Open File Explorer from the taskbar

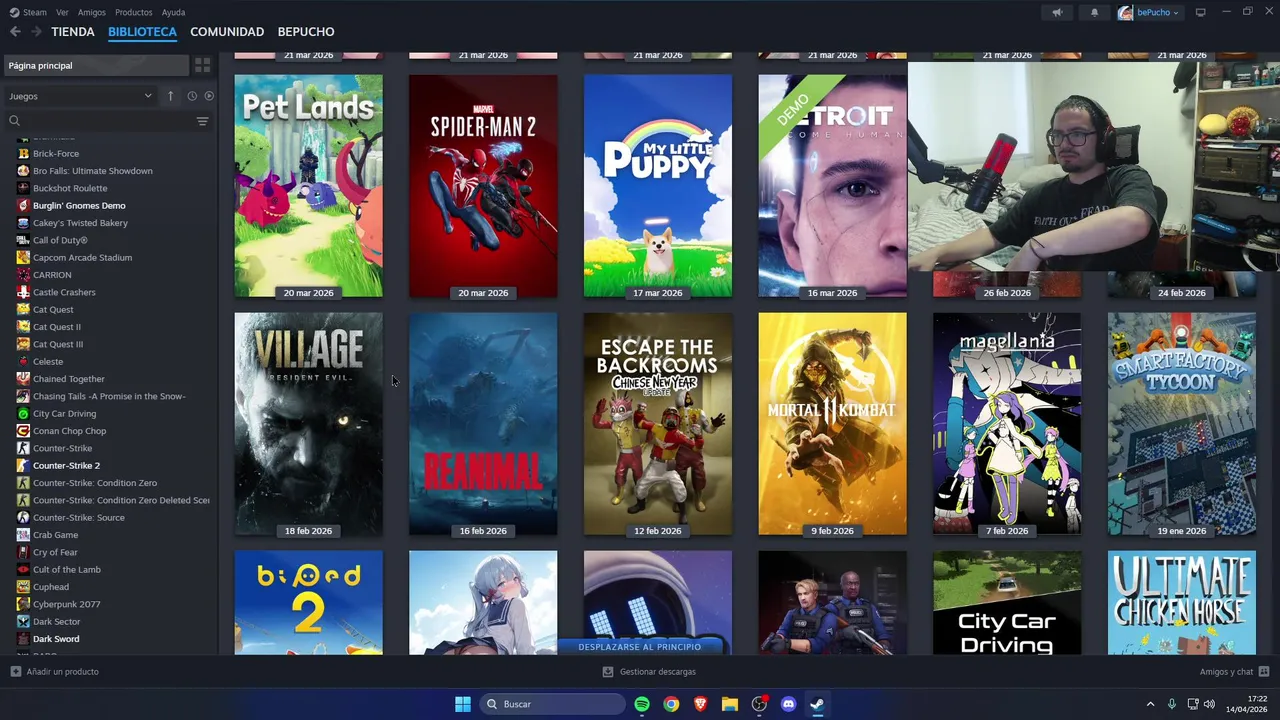[x=730, y=704]
